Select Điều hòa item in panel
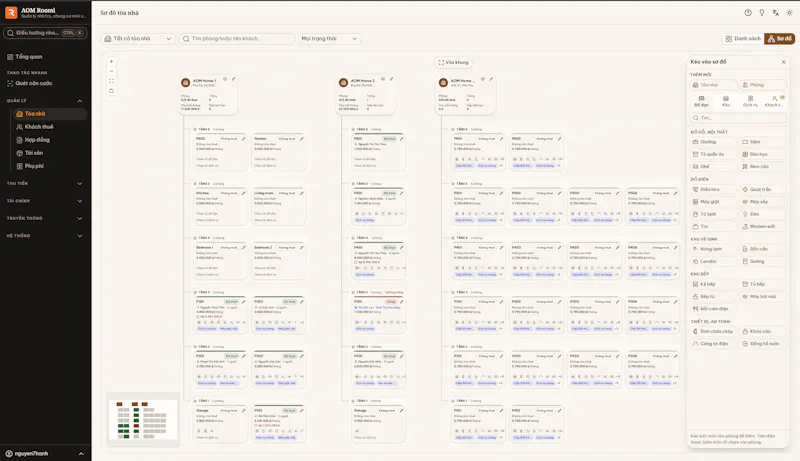Image resolution: width=800 pixels, height=461 pixels. [x=713, y=189]
